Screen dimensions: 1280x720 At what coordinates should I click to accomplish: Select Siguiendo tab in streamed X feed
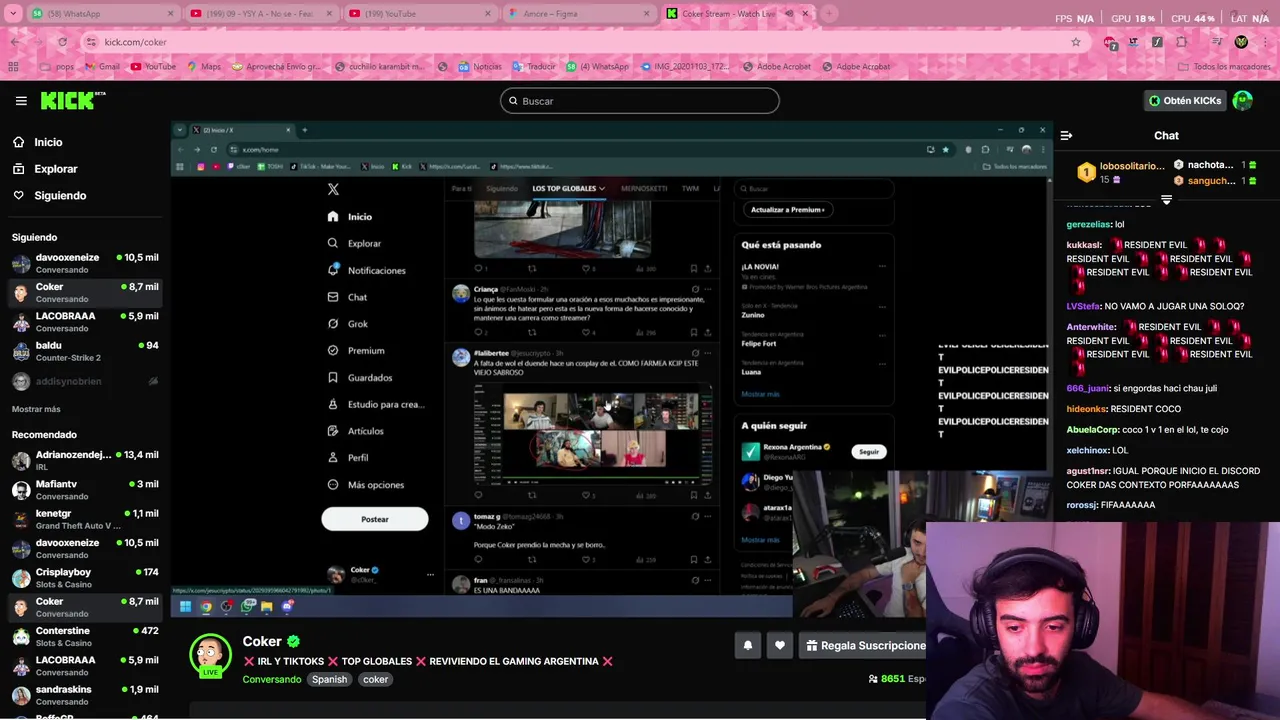(x=502, y=188)
